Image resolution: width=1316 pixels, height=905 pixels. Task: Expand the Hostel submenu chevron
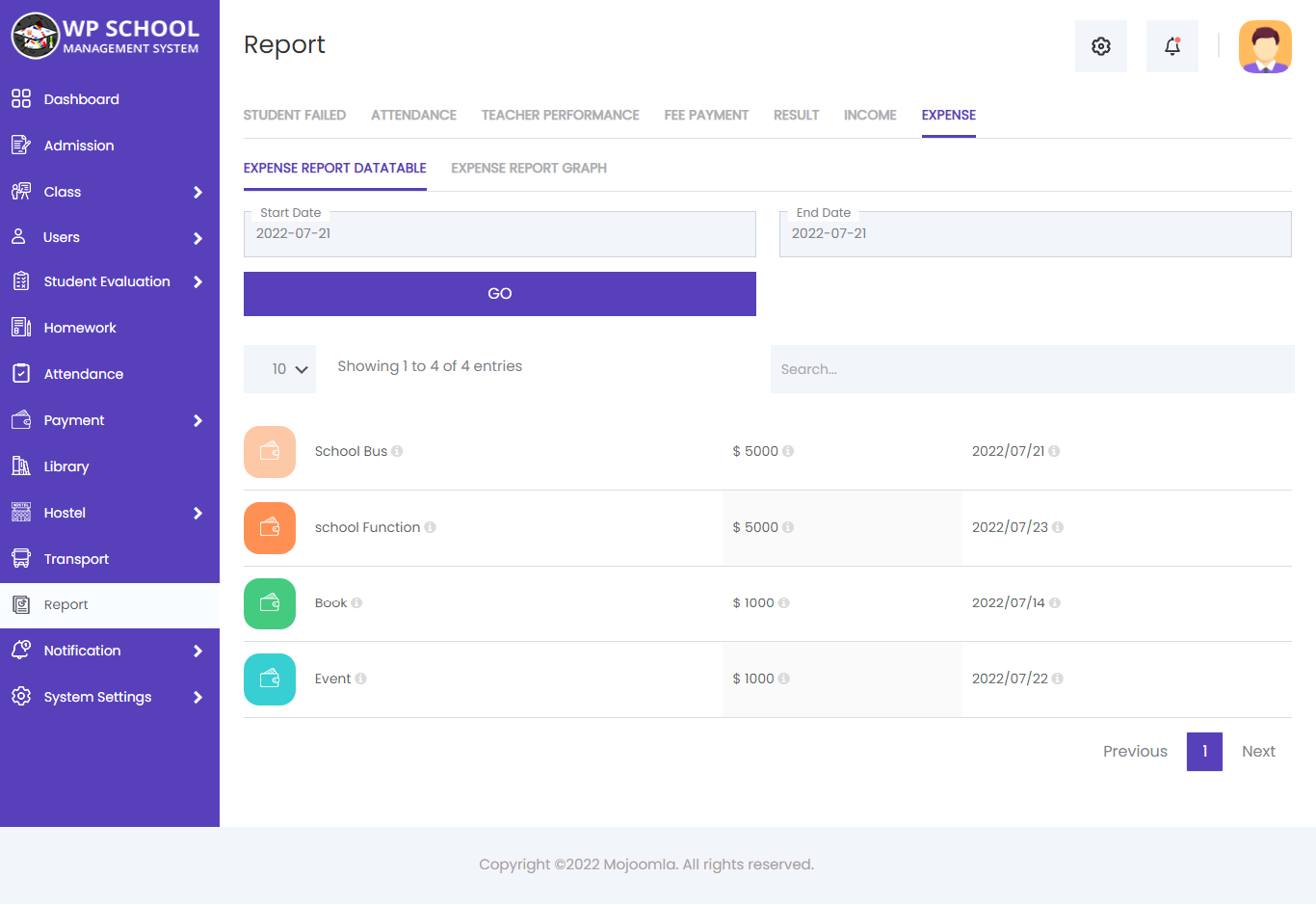point(197,513)
